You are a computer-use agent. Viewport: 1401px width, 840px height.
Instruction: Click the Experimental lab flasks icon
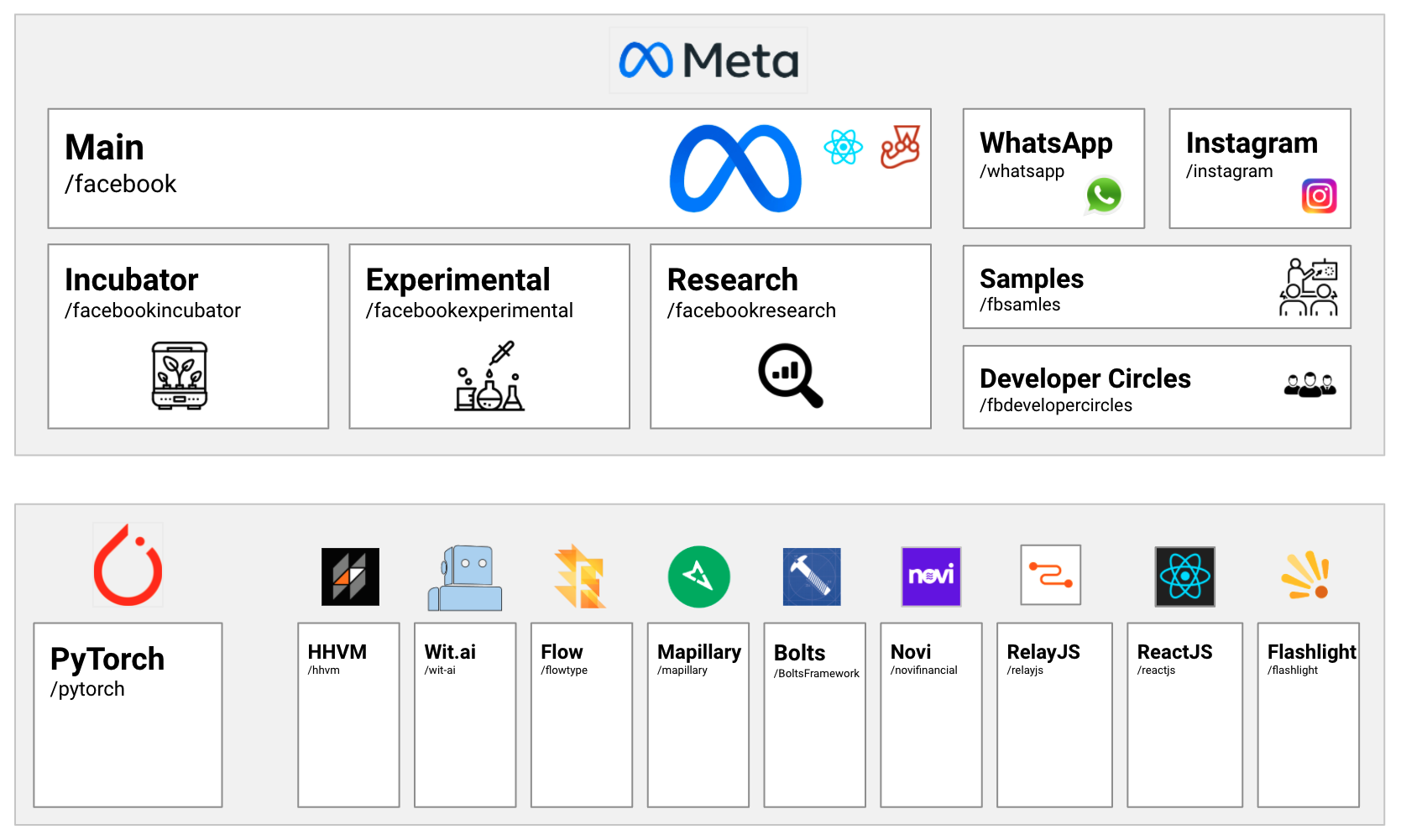(489, 376)
